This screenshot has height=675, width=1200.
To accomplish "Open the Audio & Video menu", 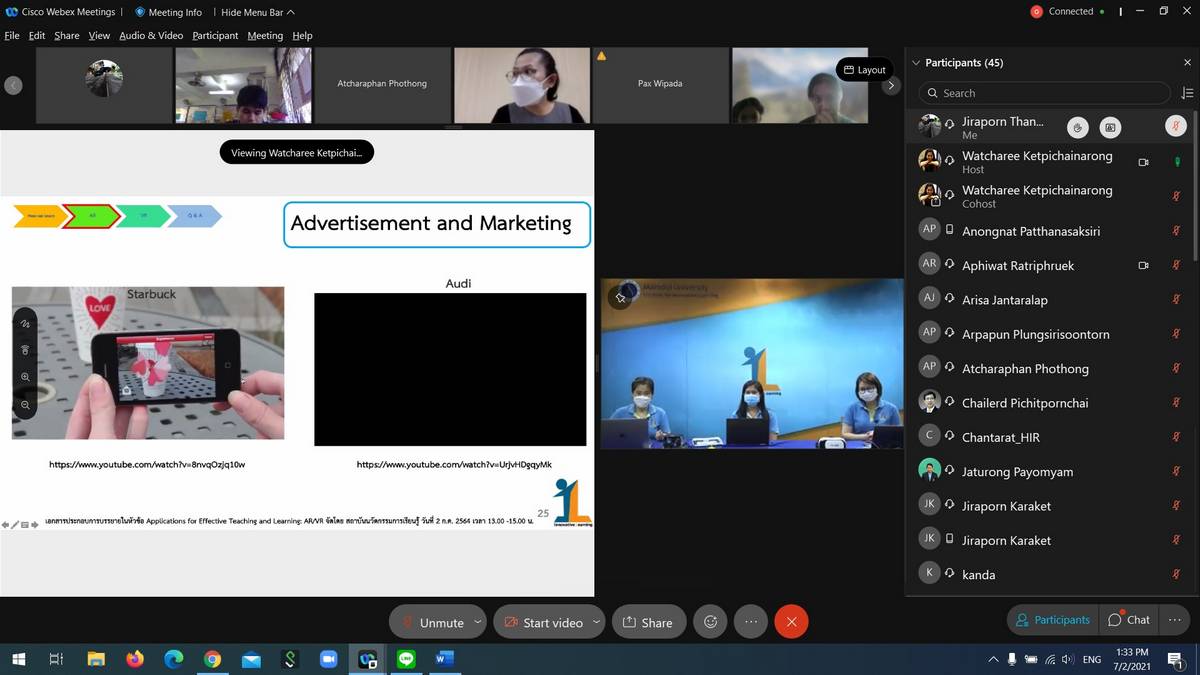I will [x=151, y=35].
